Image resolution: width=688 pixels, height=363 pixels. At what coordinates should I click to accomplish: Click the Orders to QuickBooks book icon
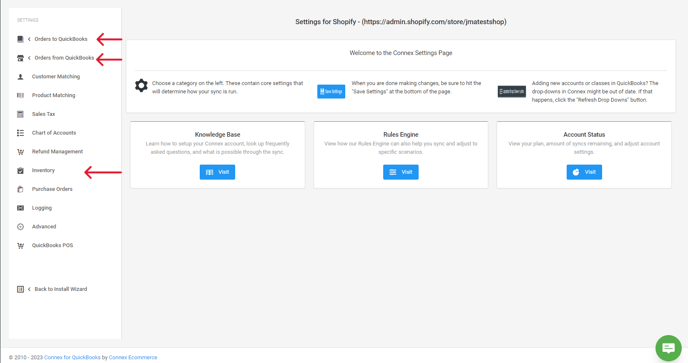point(20,39)
